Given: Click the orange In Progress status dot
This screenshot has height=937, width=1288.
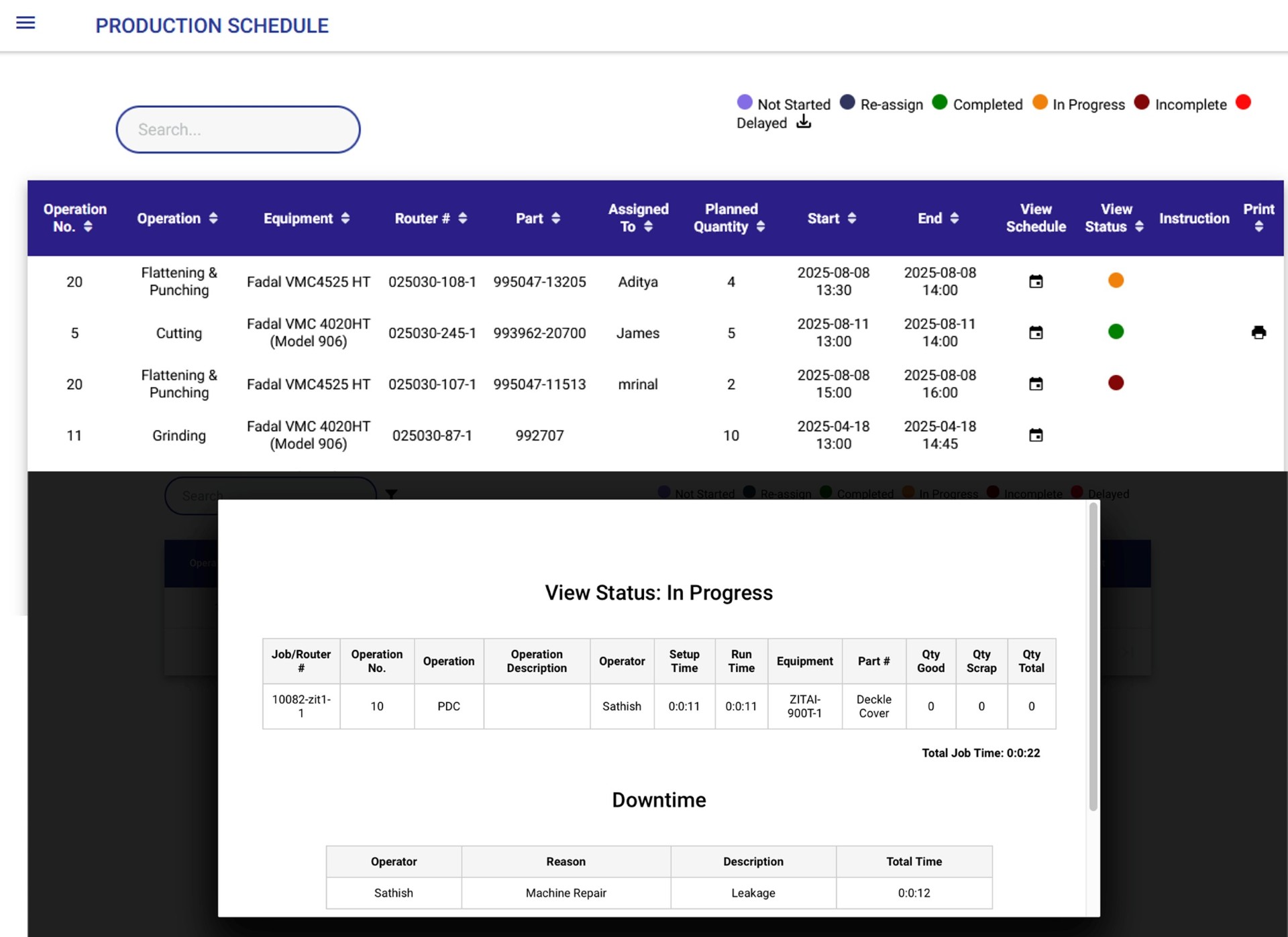Looking at the screenshot, I should pos(1116,280).
